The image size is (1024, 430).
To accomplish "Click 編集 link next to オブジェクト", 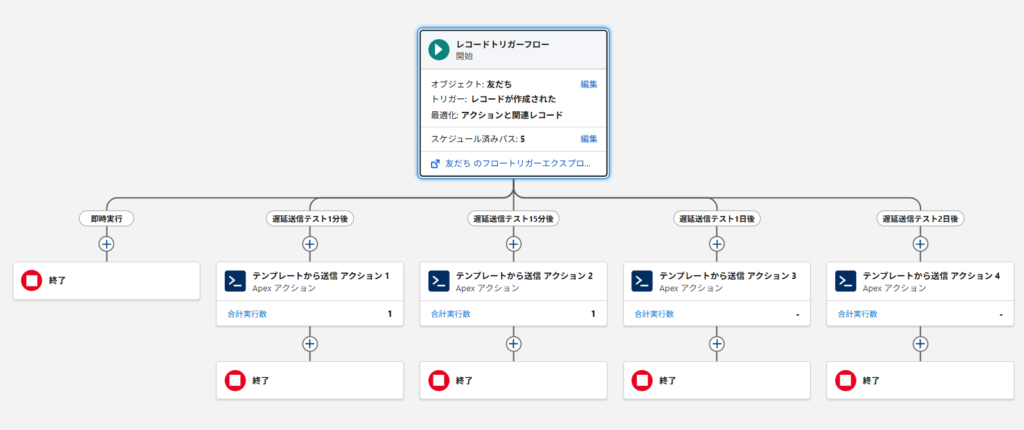I will [x=589, y=84].
